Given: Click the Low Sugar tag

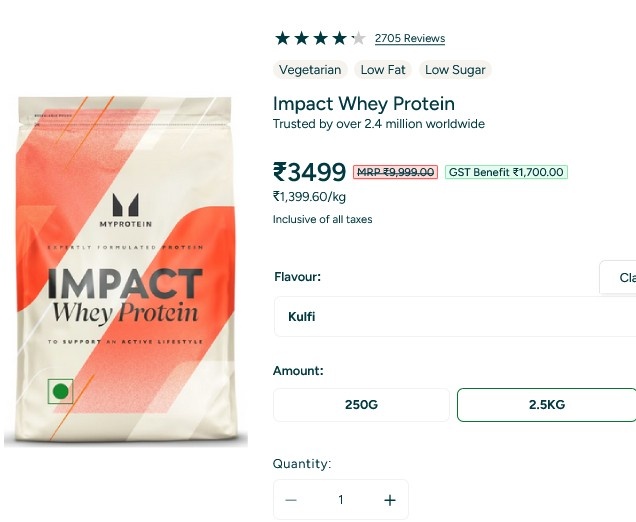Looking at the screenshot, I should (x=455, y=70).
